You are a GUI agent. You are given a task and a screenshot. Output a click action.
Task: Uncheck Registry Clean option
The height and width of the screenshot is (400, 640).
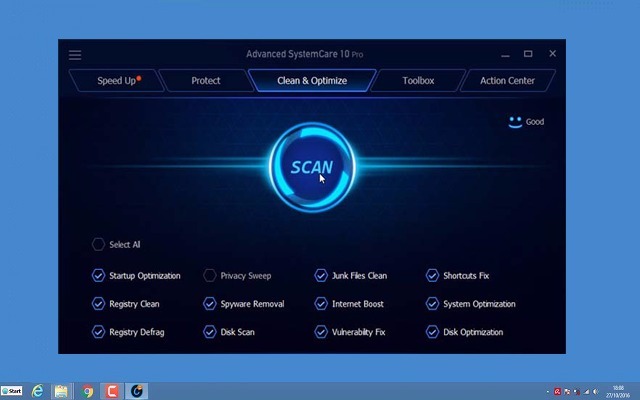pyautogui.click(x=98, y=304)
